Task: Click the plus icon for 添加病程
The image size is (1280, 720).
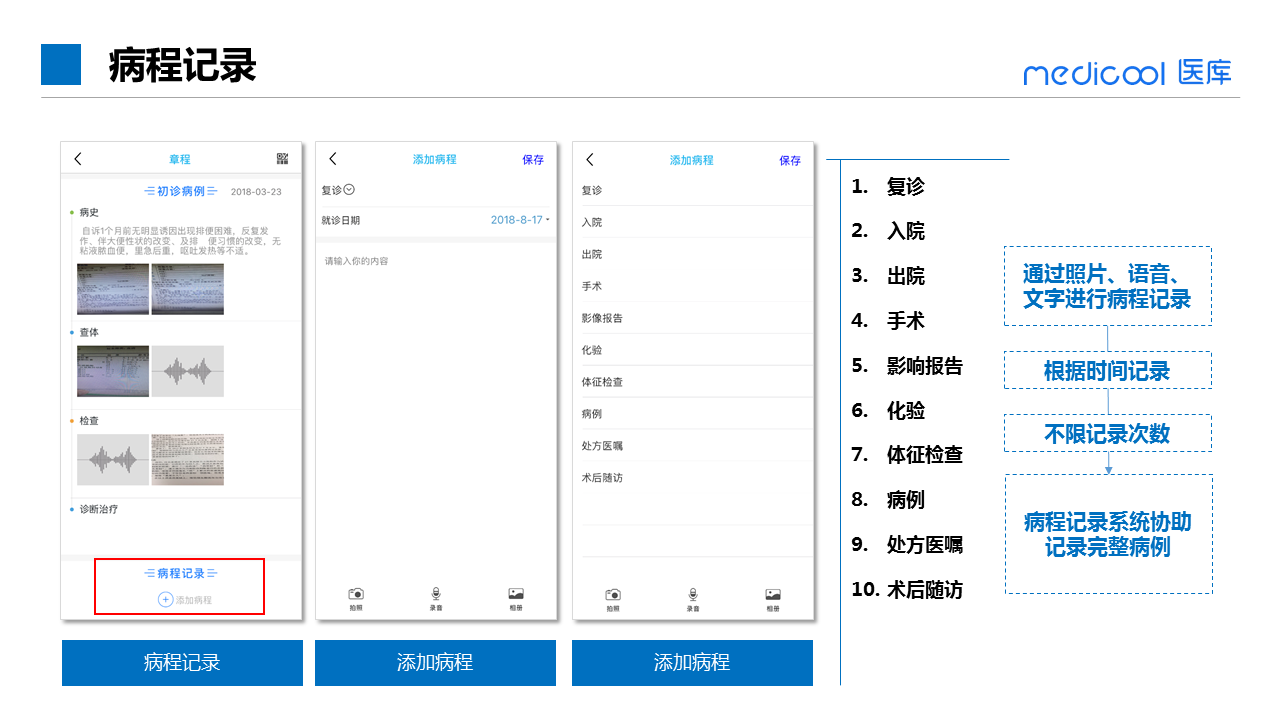Action: pyautogui.click(x=165, y=600)
